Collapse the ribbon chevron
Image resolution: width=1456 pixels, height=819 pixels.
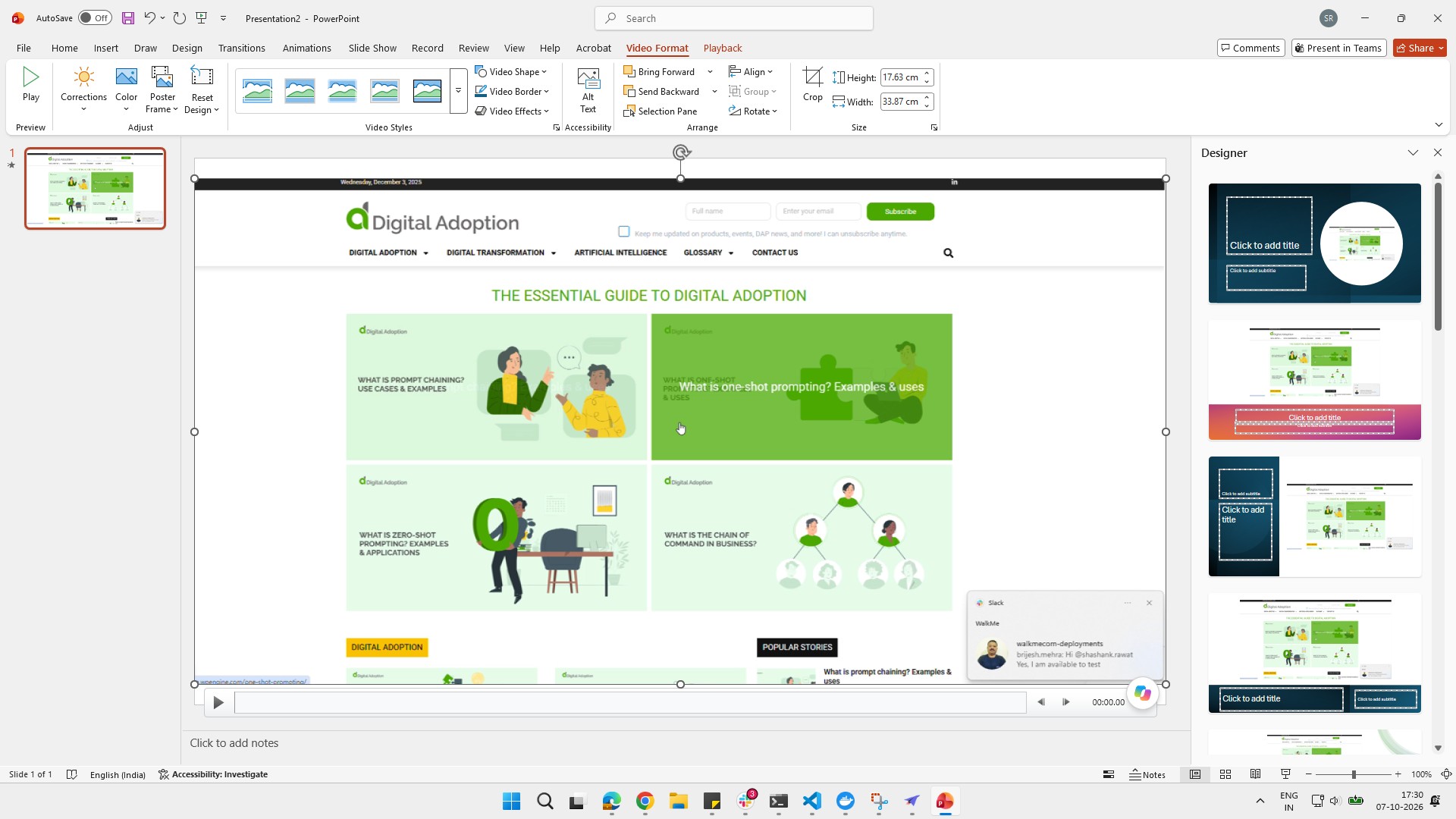click(x=1439, y=125)
